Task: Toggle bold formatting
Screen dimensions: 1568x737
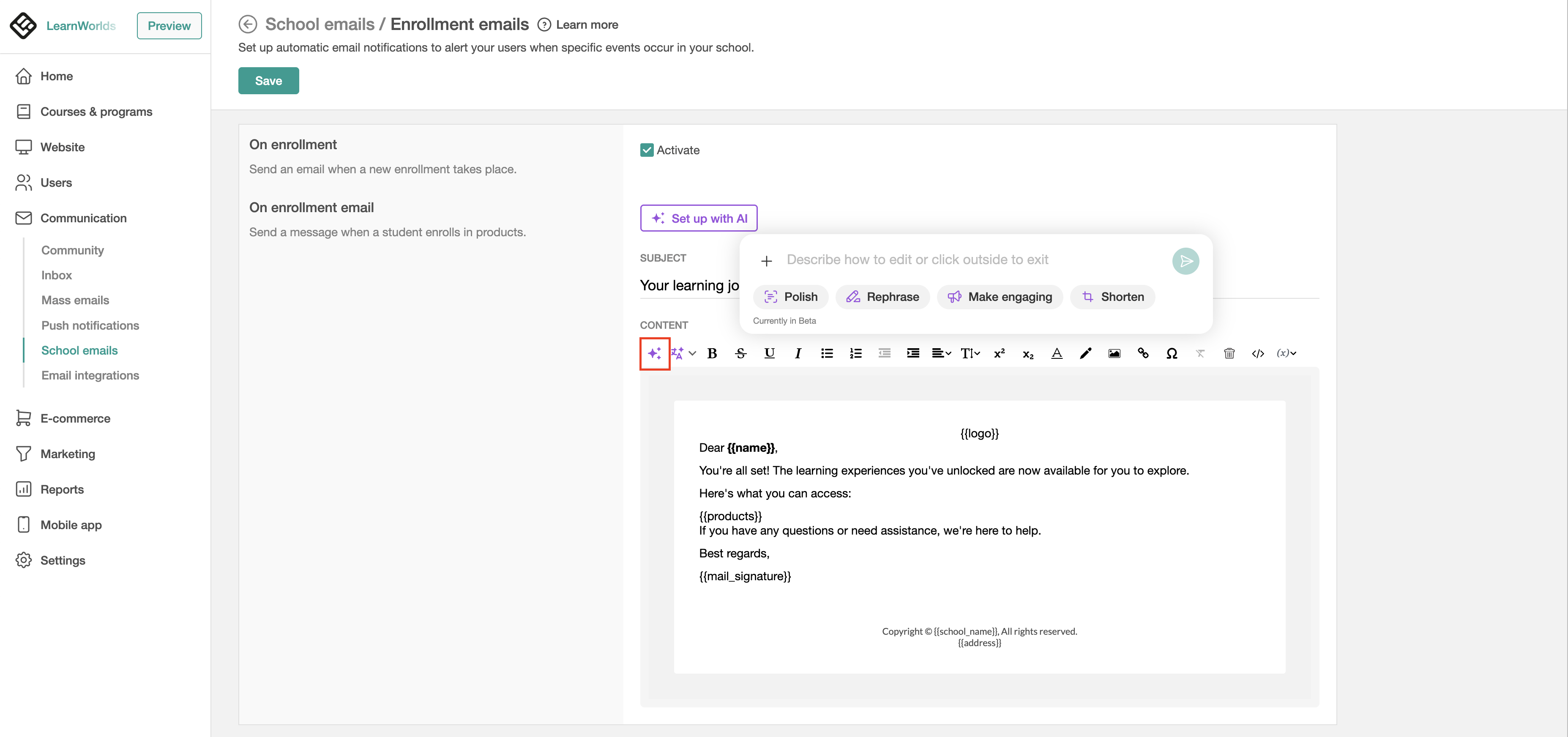Action: pyautogui.click(x=712, y=354)
